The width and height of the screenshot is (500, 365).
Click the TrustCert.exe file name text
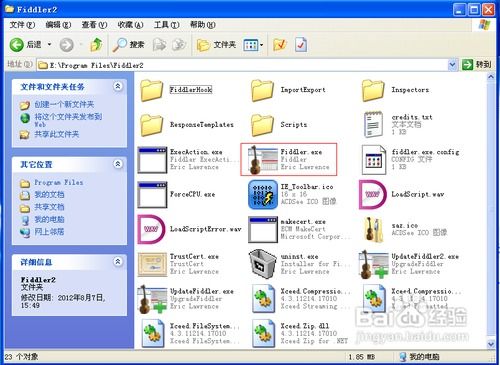(194, 256)
